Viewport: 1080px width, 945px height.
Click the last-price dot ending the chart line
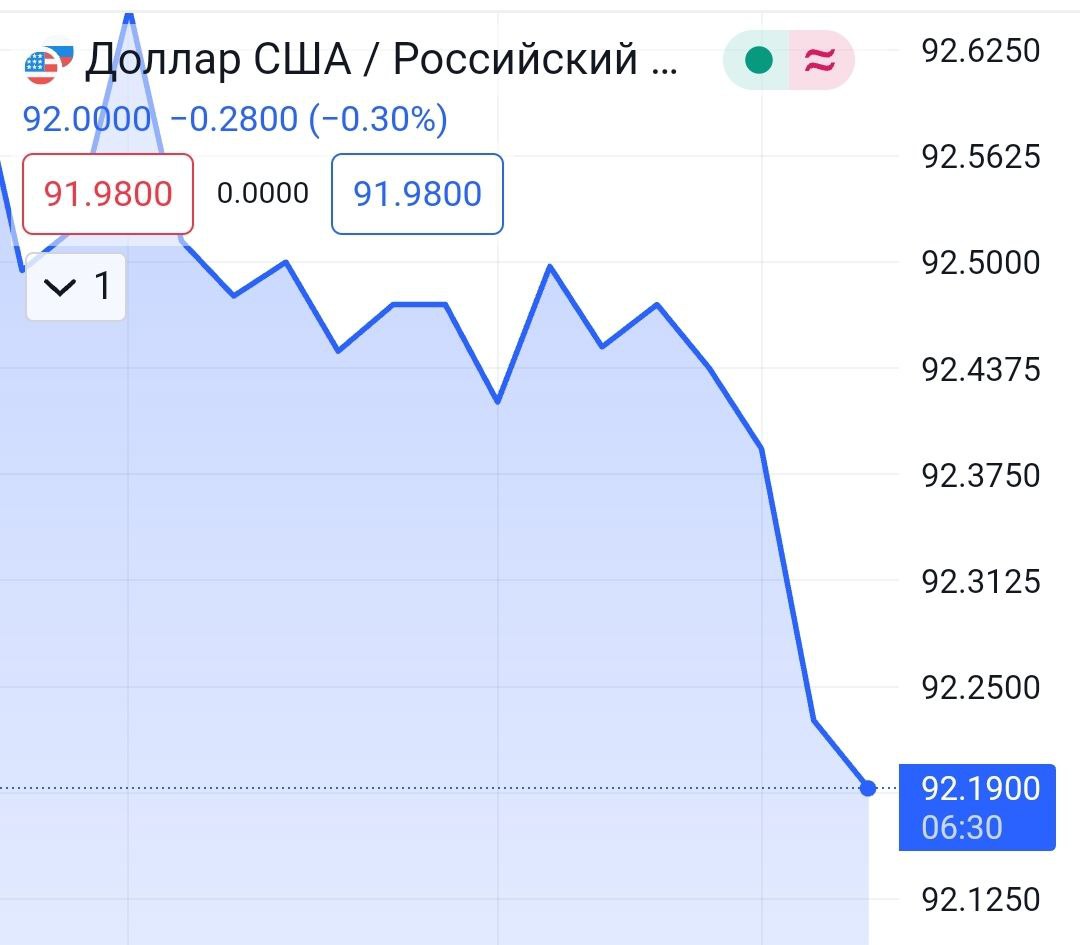point(868,788)
